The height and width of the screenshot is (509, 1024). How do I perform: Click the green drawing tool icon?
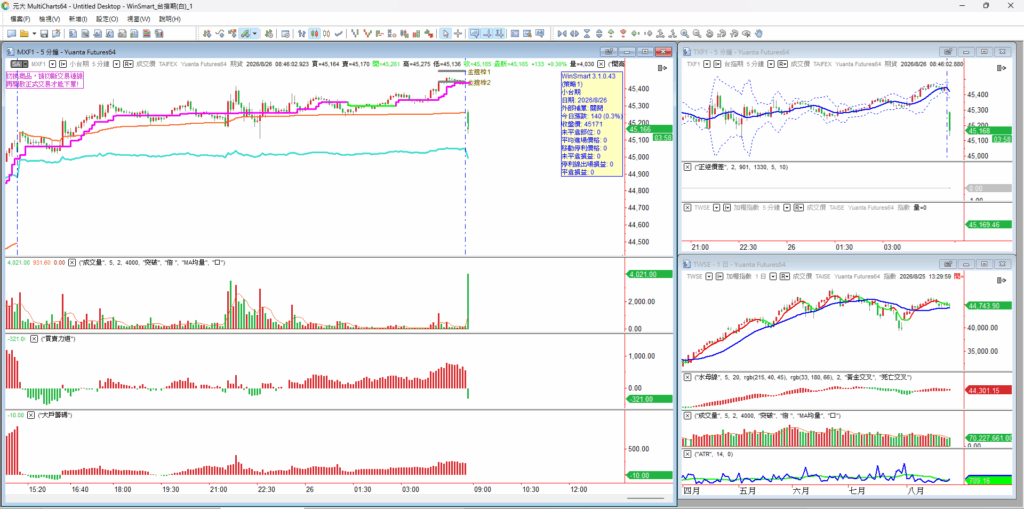[243, 33]
